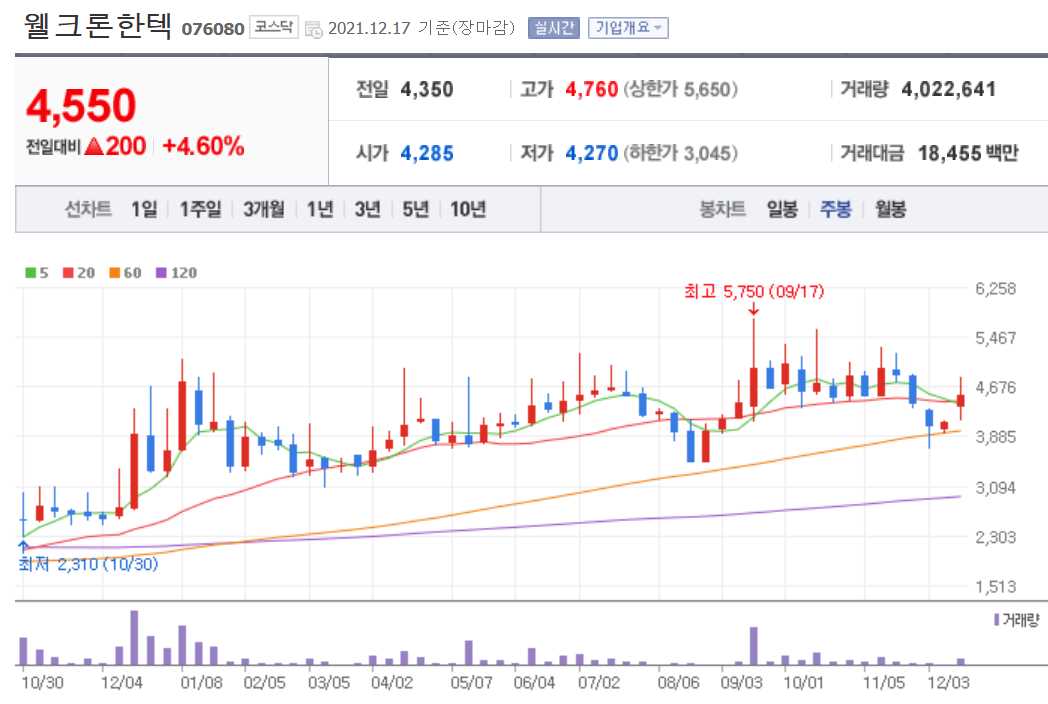1048x704 pixels.
Task: Expand the 봉차트 chart type options
Action: (721, 209)
